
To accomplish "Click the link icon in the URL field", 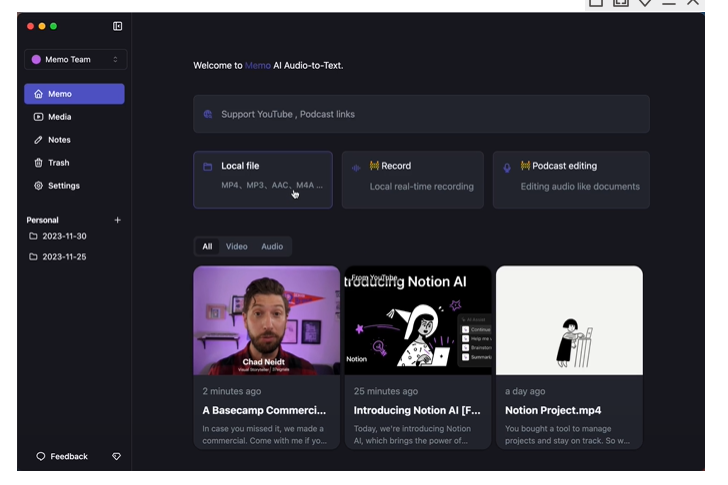I will pos(208,114).
